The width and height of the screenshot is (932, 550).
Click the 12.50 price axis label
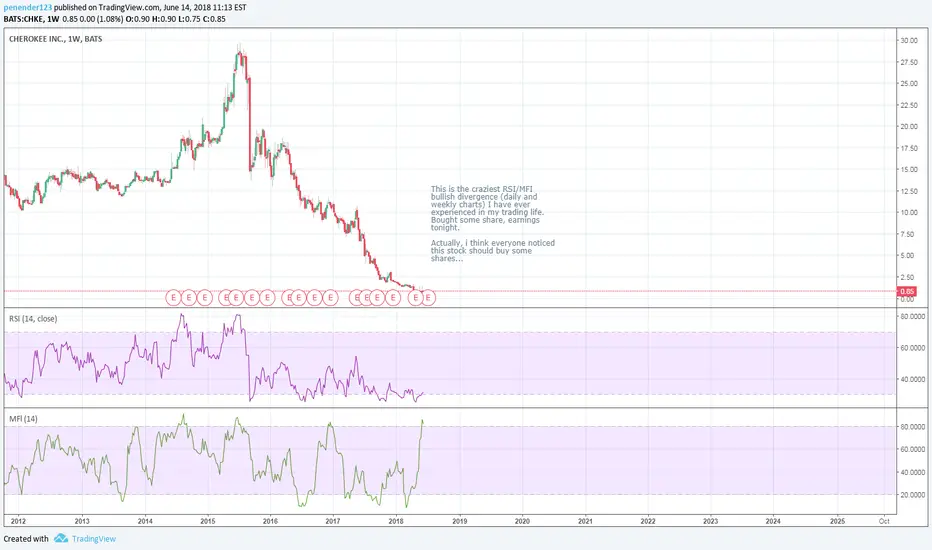pos(909,191)
